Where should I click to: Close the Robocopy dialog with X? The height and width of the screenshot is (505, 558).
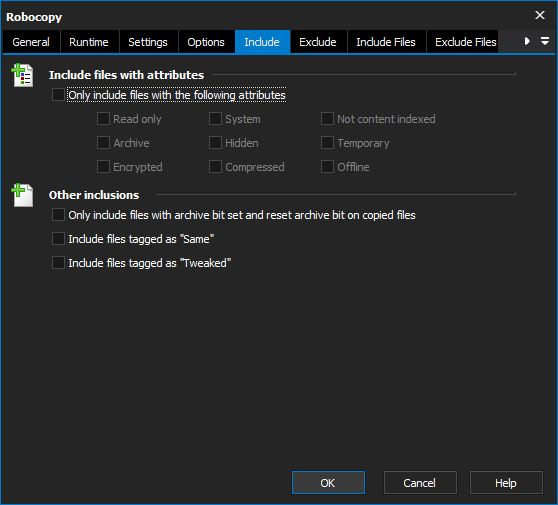pyautogui.click(x=539, y=15)
